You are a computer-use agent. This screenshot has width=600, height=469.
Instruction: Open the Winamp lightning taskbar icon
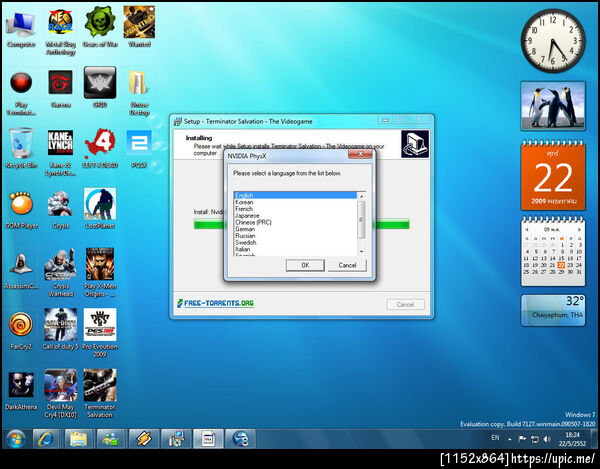coord(144,439)
